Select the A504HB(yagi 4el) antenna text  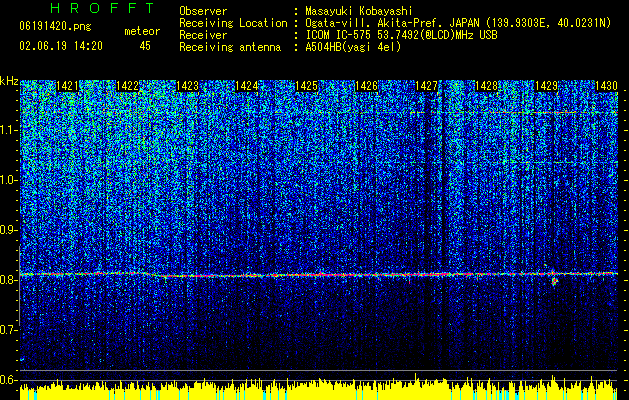353,47
